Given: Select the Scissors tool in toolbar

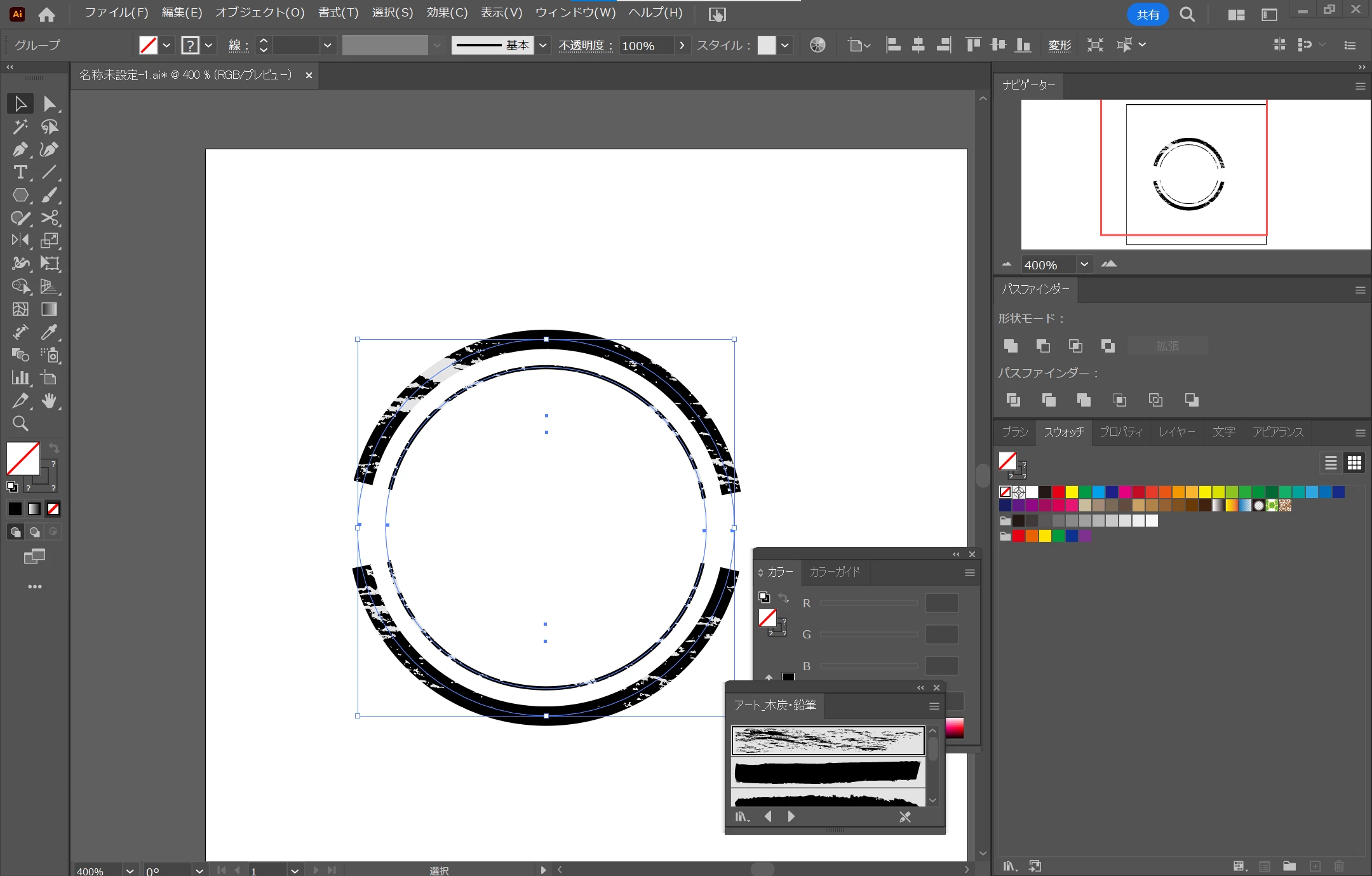Looking at the screenshot, I should point(50,219).
